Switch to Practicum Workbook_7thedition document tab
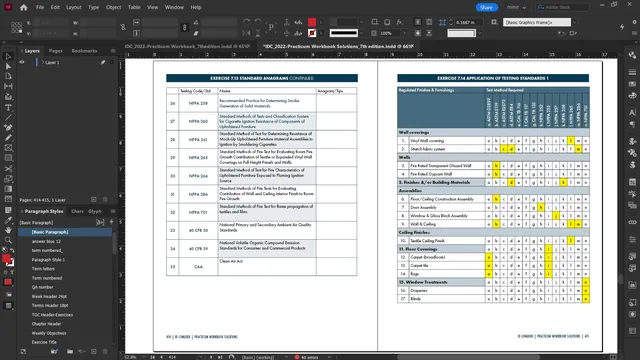 click(187, 46)
